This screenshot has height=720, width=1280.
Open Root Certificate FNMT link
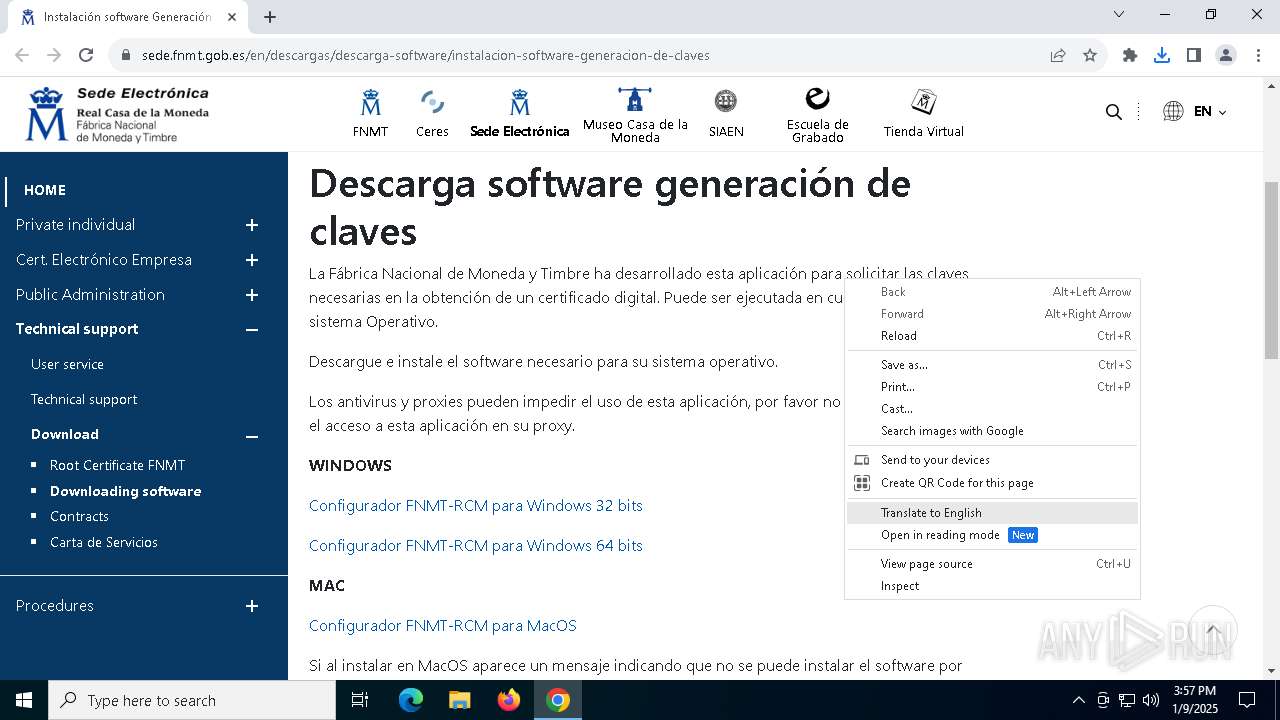tap(117, 465)
